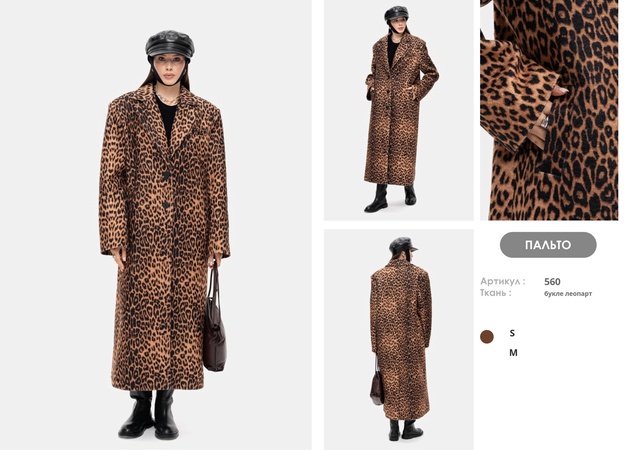This screenshot has width=636, height=450.
Task: Click the букле леопарт fabric text
Action: tap(568, 293)
